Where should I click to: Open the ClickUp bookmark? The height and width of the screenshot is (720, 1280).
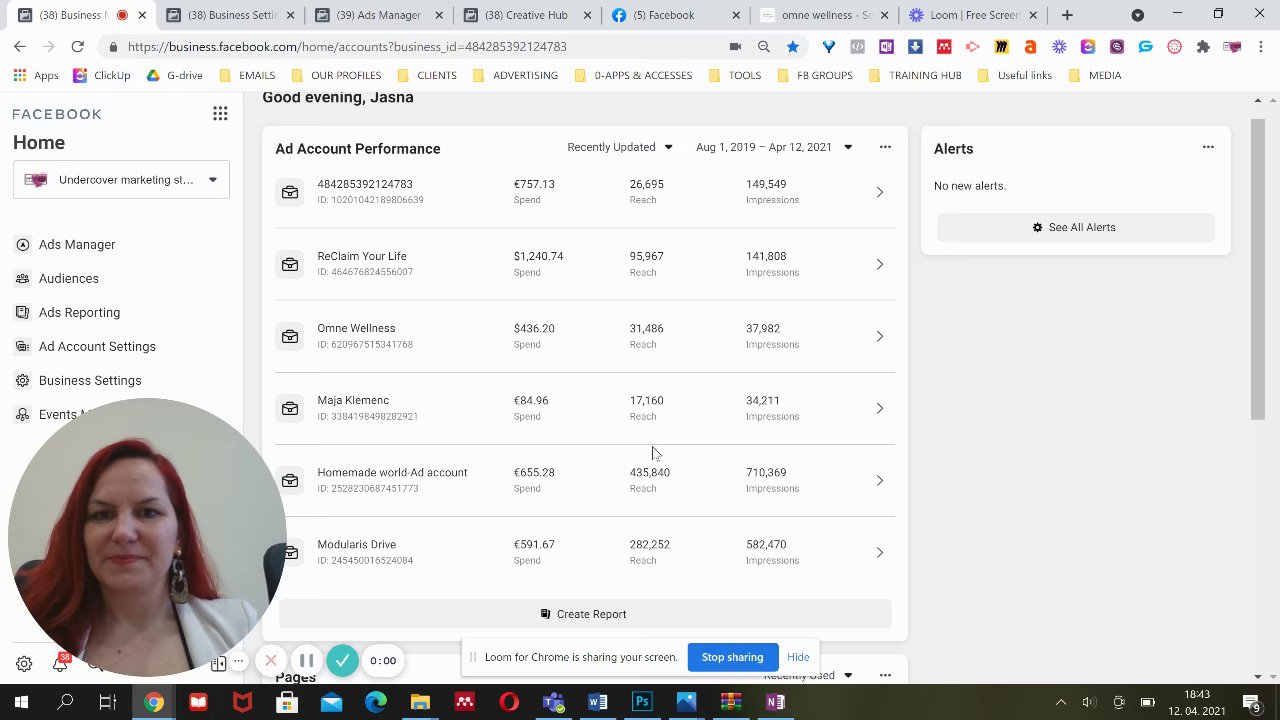pos(100,75)
